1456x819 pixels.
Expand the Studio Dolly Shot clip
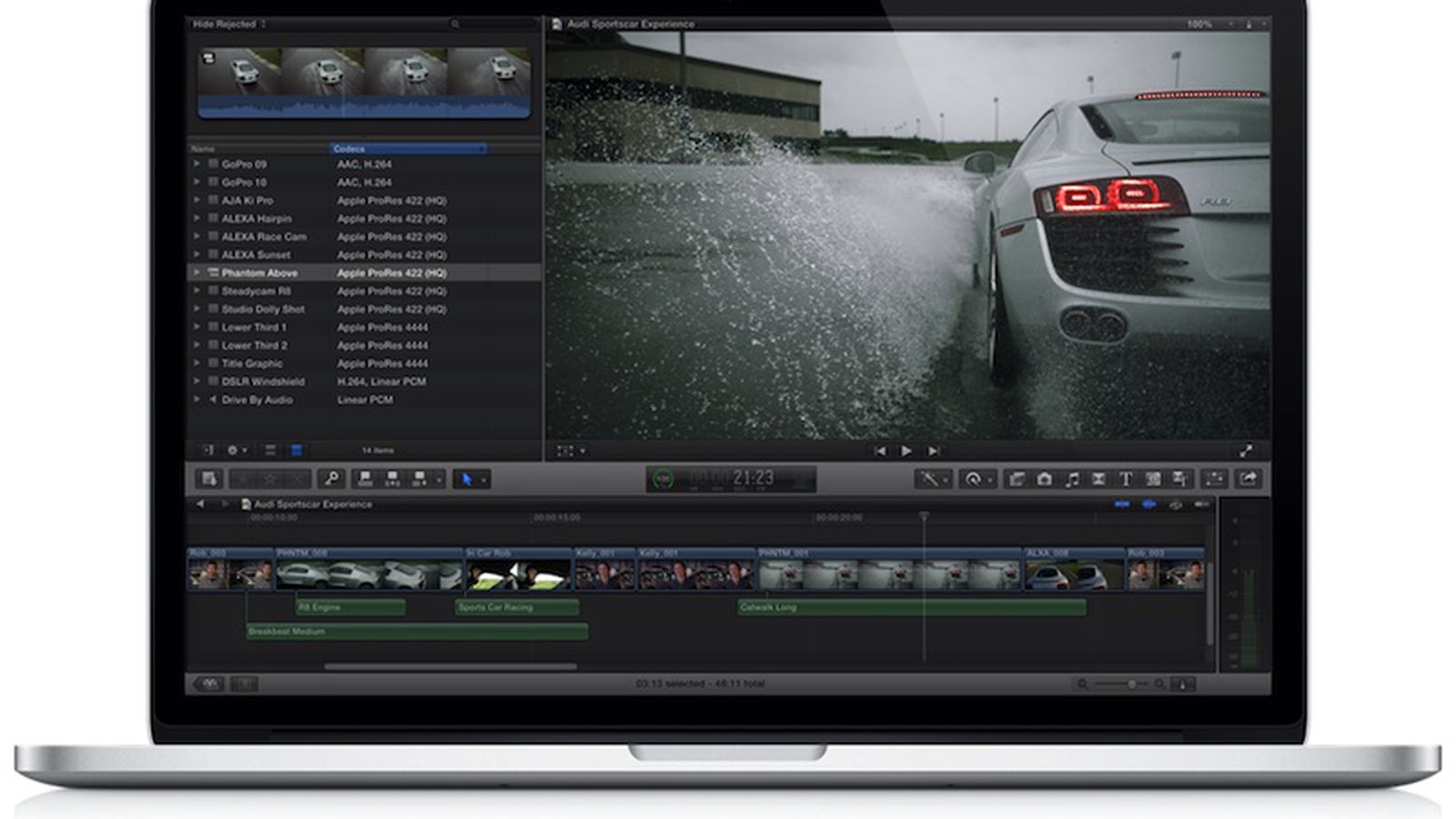point(197,308)
